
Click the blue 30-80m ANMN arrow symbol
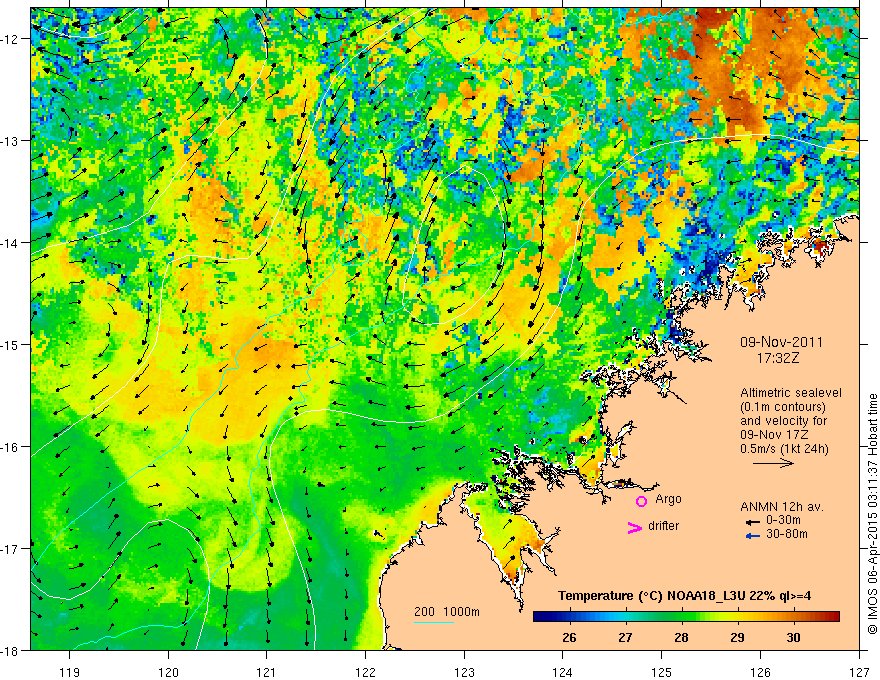(753, 536)
